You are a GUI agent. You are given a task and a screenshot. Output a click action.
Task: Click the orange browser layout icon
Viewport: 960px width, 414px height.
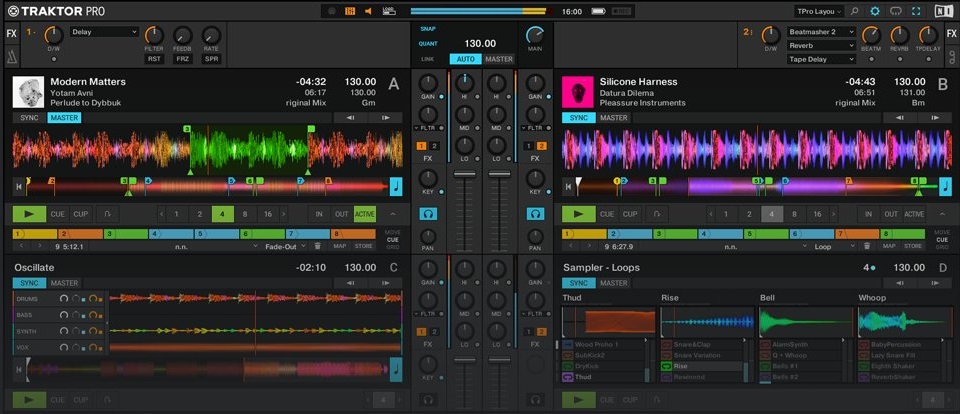pos(350,11)
